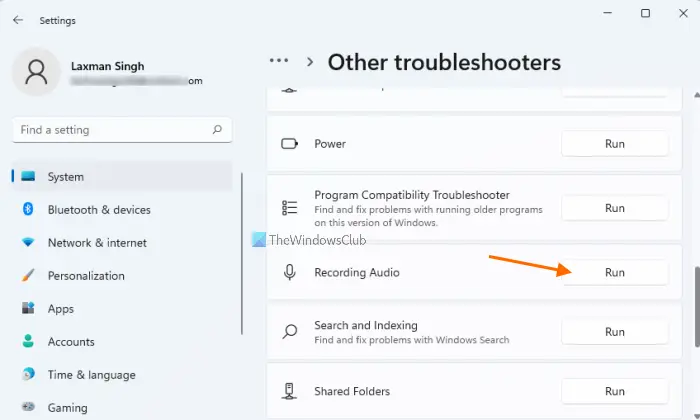Open Apps settings category
Screen dimensions: 700x420
[x=122, y=309]
